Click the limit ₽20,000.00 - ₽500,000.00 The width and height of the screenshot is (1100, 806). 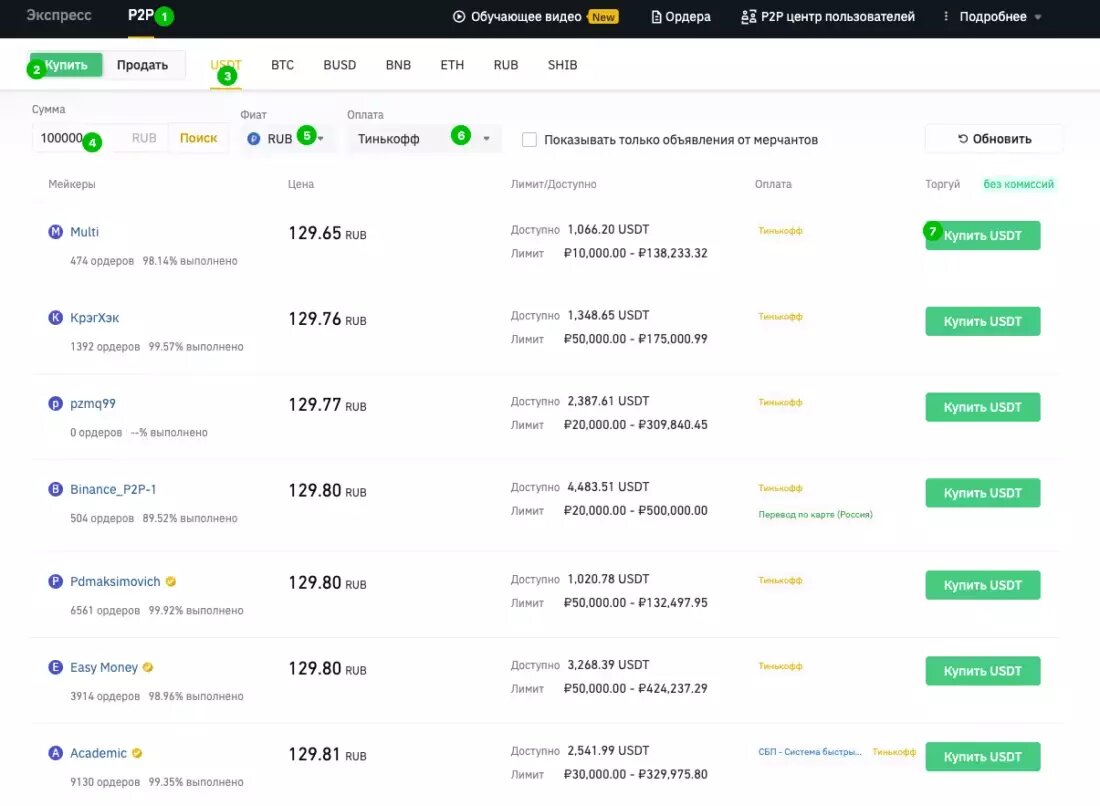pos(636,511)
